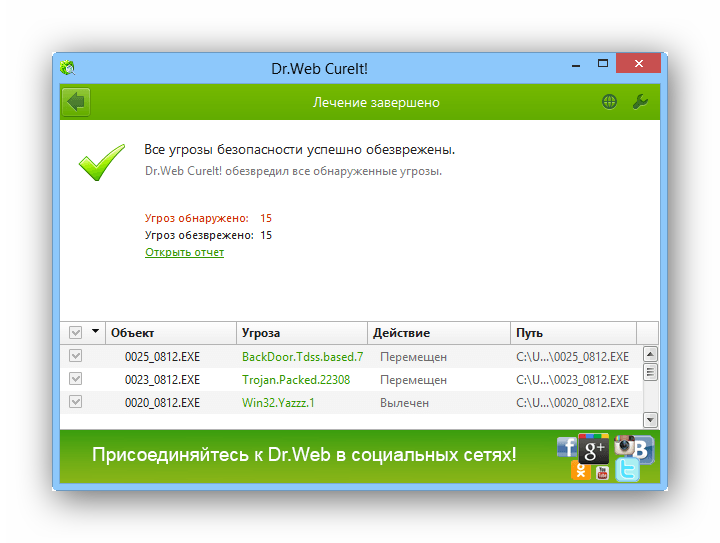Screen dimensions: 720x543
Task: Toggle checkbox for 0023_0812.EXE
Action: tap(75, 379)
